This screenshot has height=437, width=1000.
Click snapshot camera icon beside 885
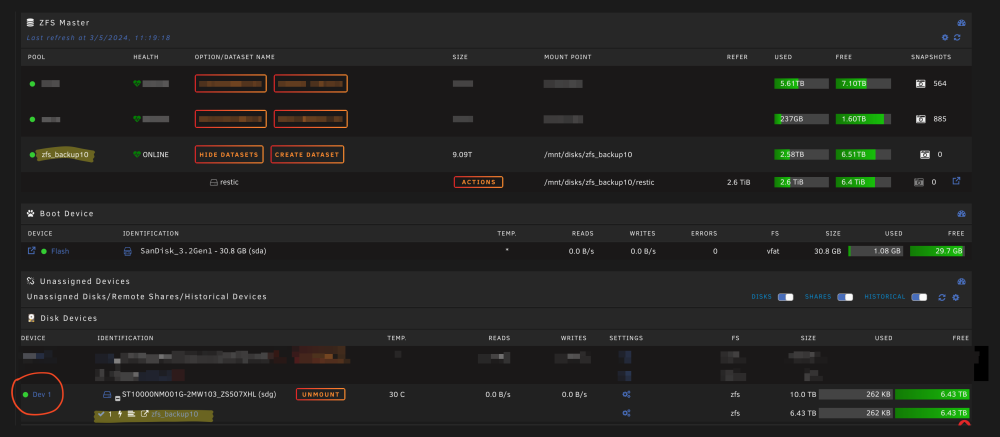[x=920, y=119]
